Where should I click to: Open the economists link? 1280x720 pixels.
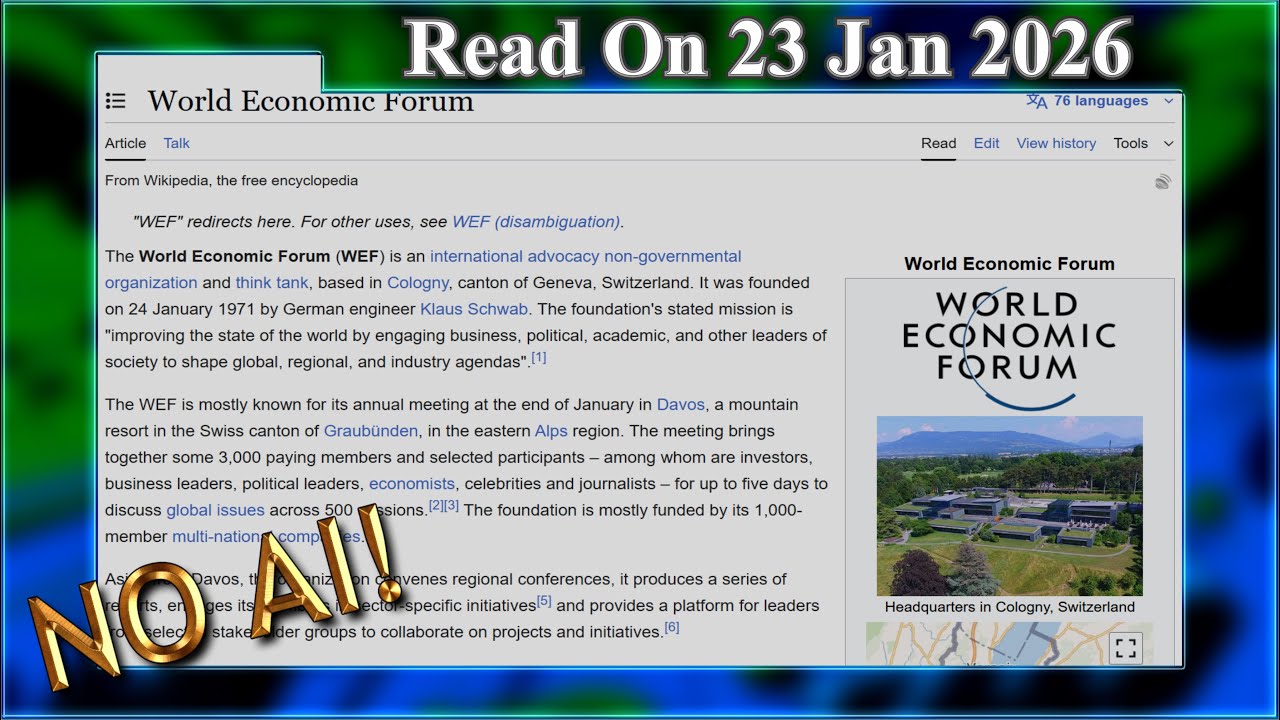click(412, 484)
